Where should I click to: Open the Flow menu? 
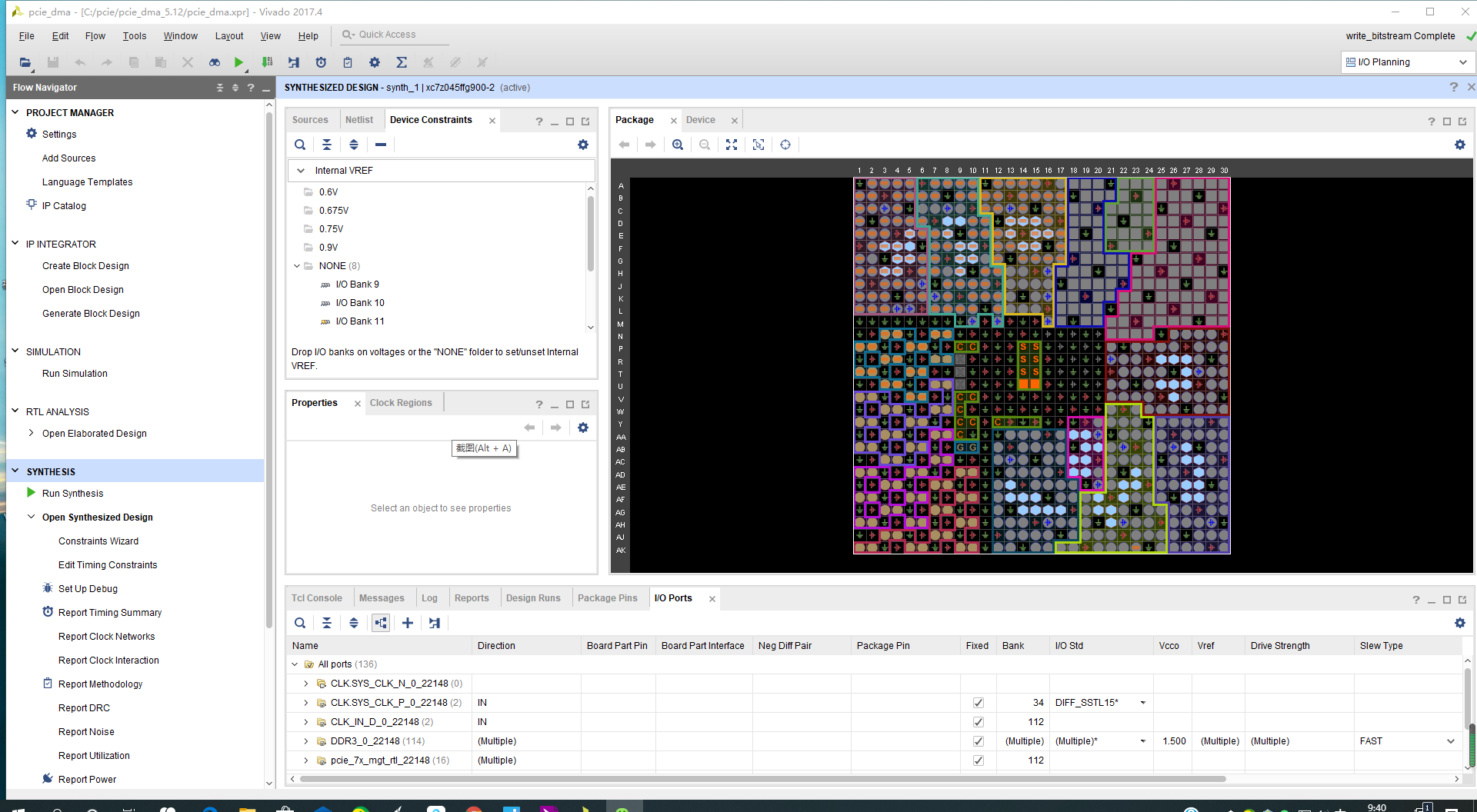pos(95,35)
